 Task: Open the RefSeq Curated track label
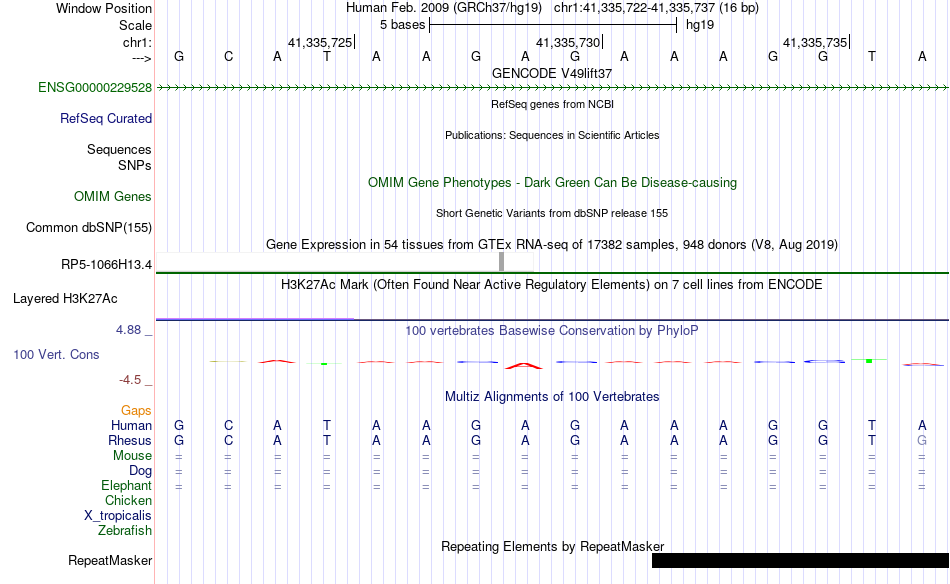[106, 118]
